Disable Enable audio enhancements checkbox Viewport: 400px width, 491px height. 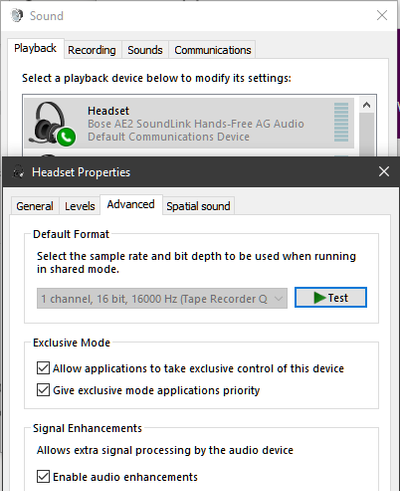click(x=43, y=476)
